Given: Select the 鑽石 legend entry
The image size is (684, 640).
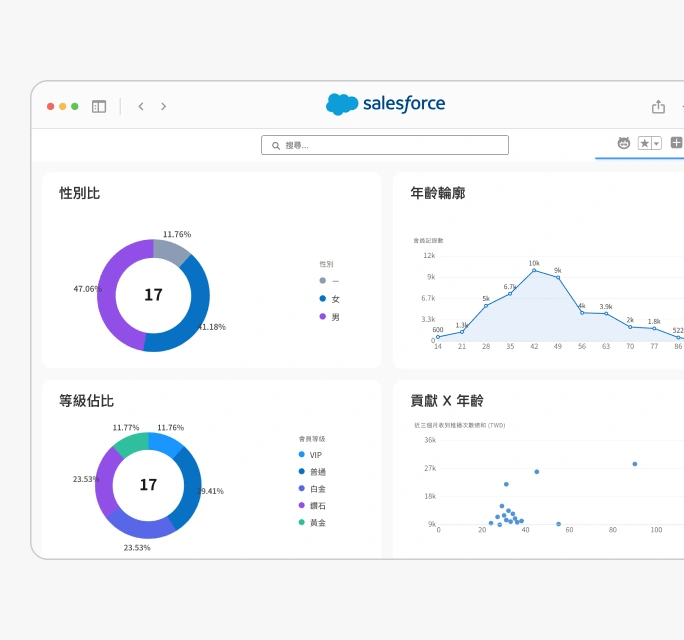Looking at the screenshot, I should pos(312,505).
